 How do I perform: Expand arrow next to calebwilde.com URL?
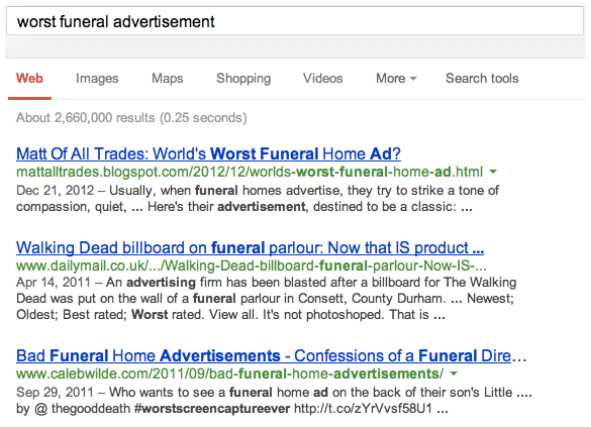[454, 374]
